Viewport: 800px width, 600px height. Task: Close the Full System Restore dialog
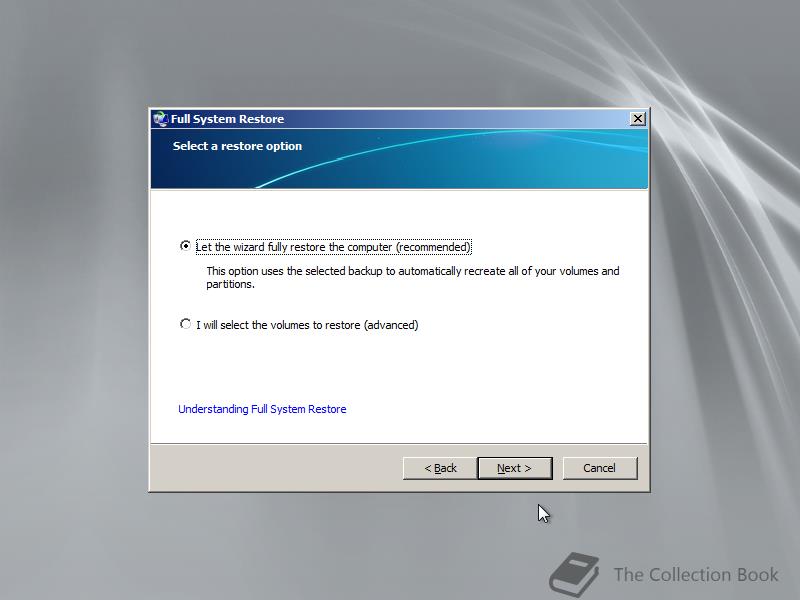click(x=637, y=119)
